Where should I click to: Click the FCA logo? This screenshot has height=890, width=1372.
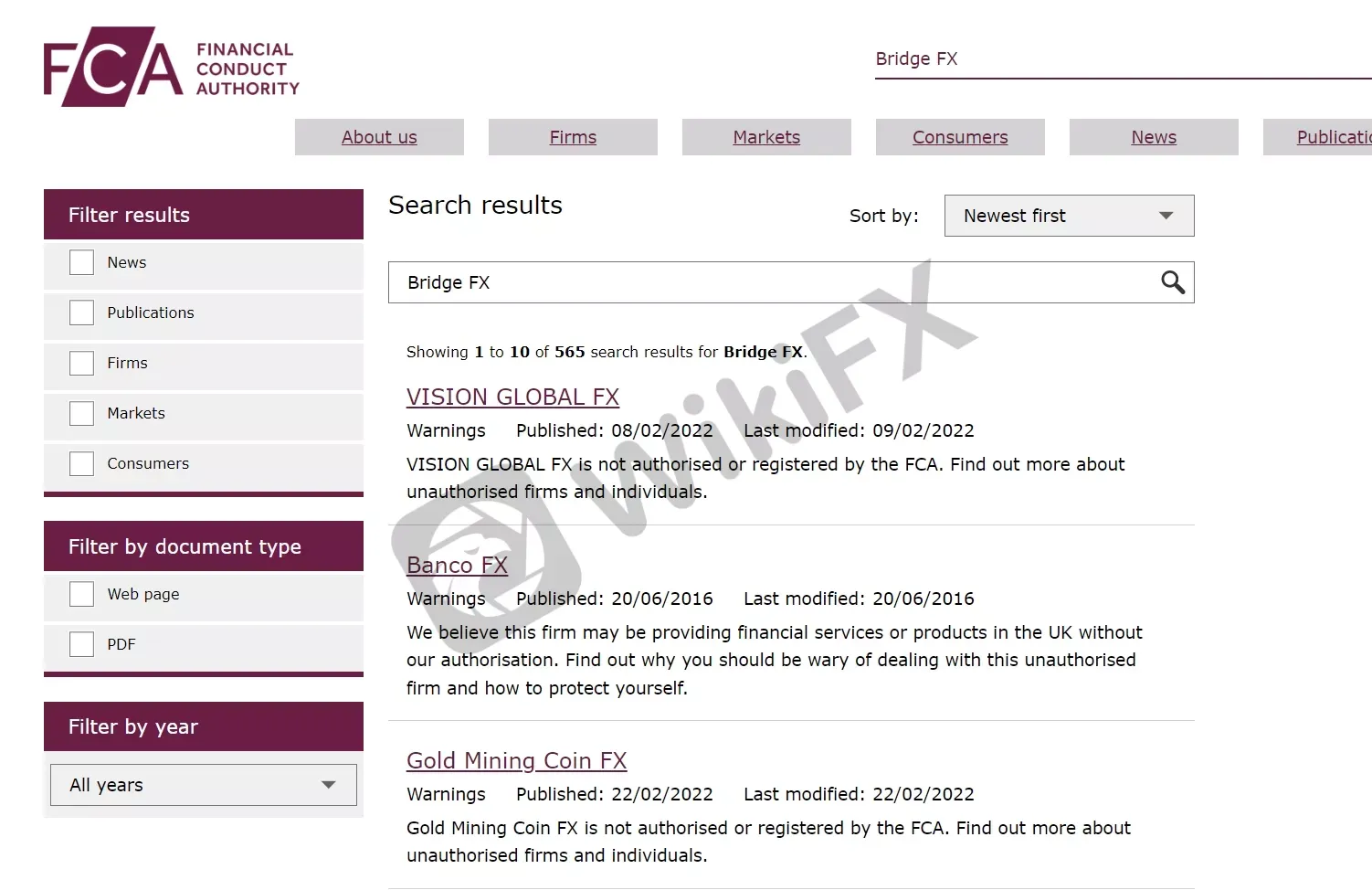tap(172, 67)
